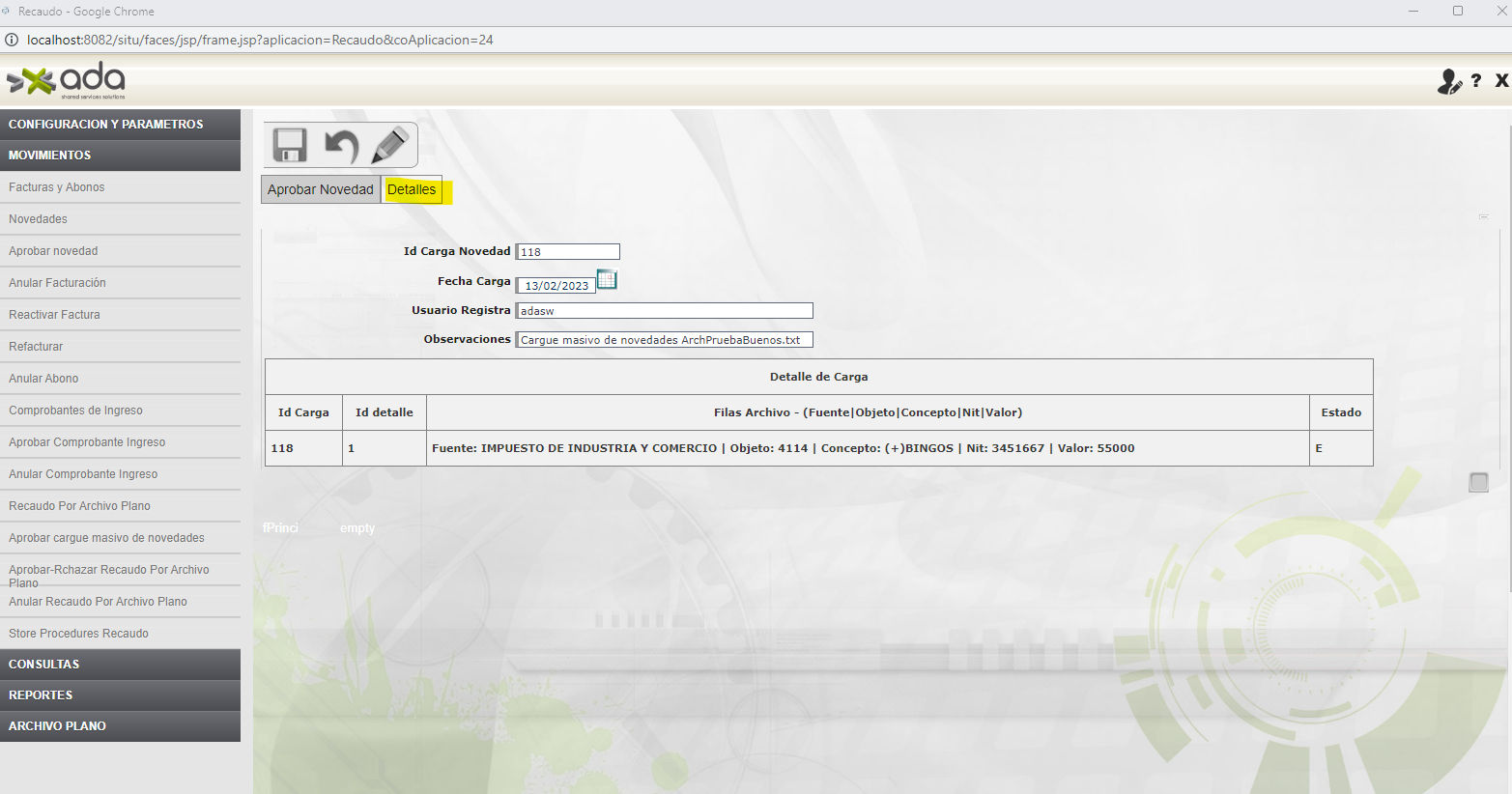Click the pencil edit icon

coord(390,145)
